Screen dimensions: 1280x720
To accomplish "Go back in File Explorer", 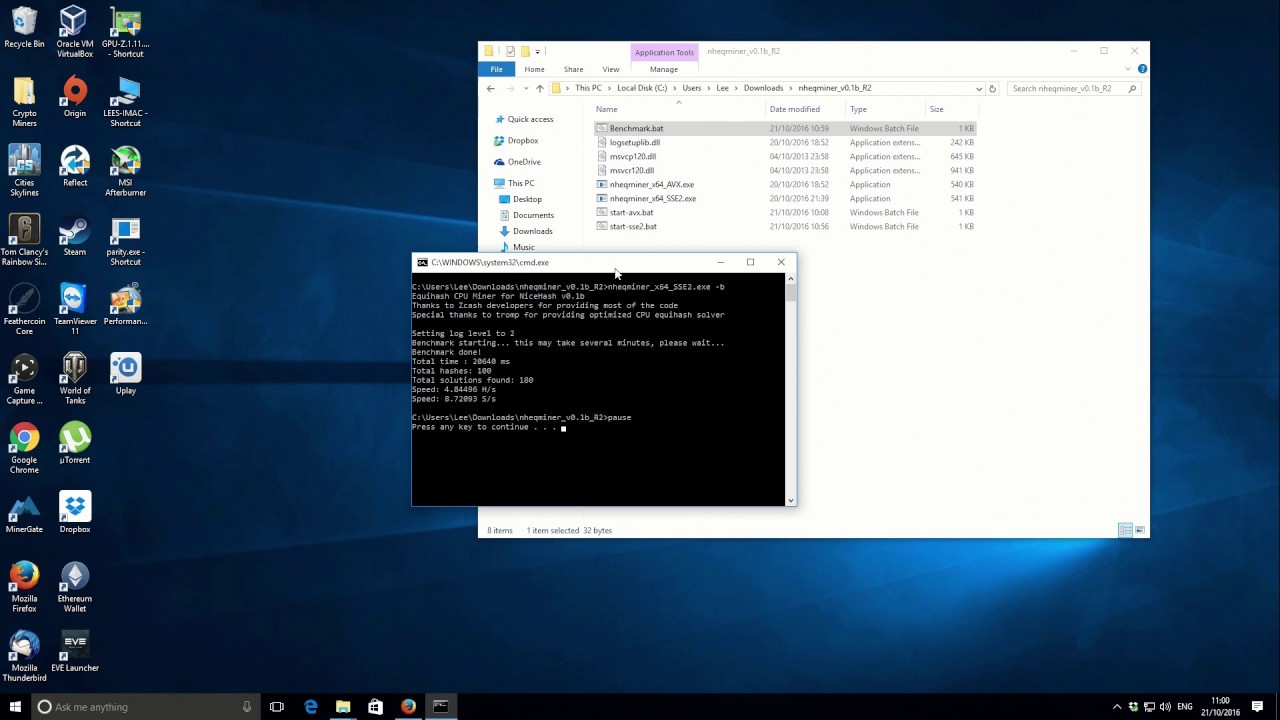I will coord(490,88).
